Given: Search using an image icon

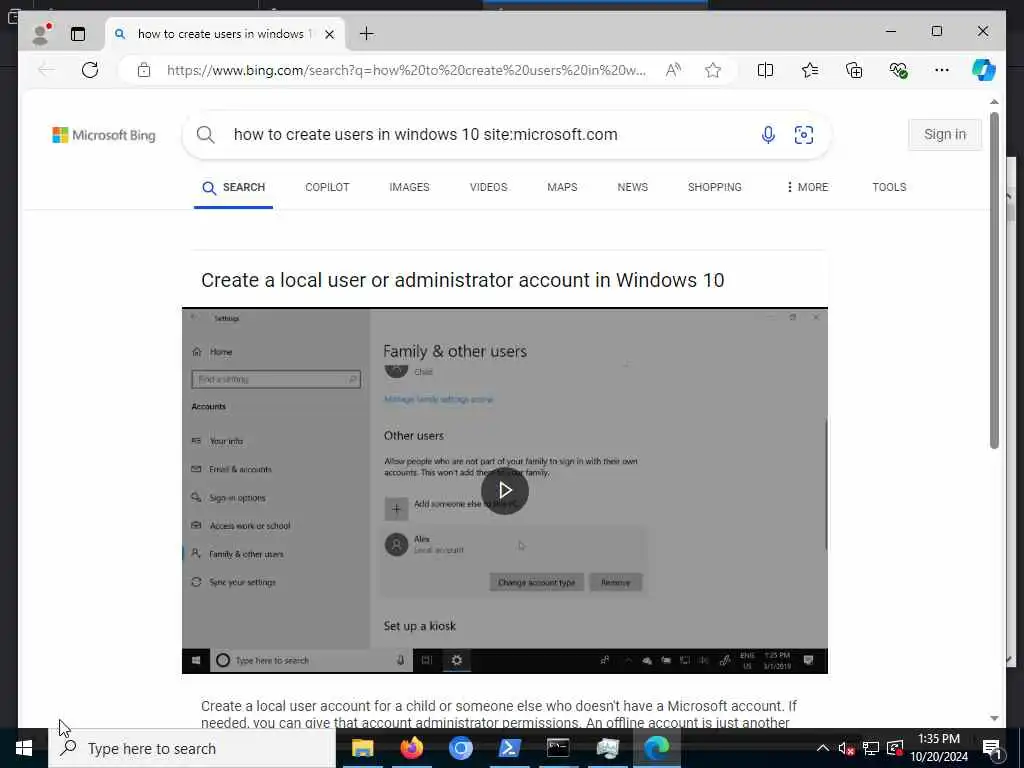Looking at the screenshot, I should [x=804, y=135].
